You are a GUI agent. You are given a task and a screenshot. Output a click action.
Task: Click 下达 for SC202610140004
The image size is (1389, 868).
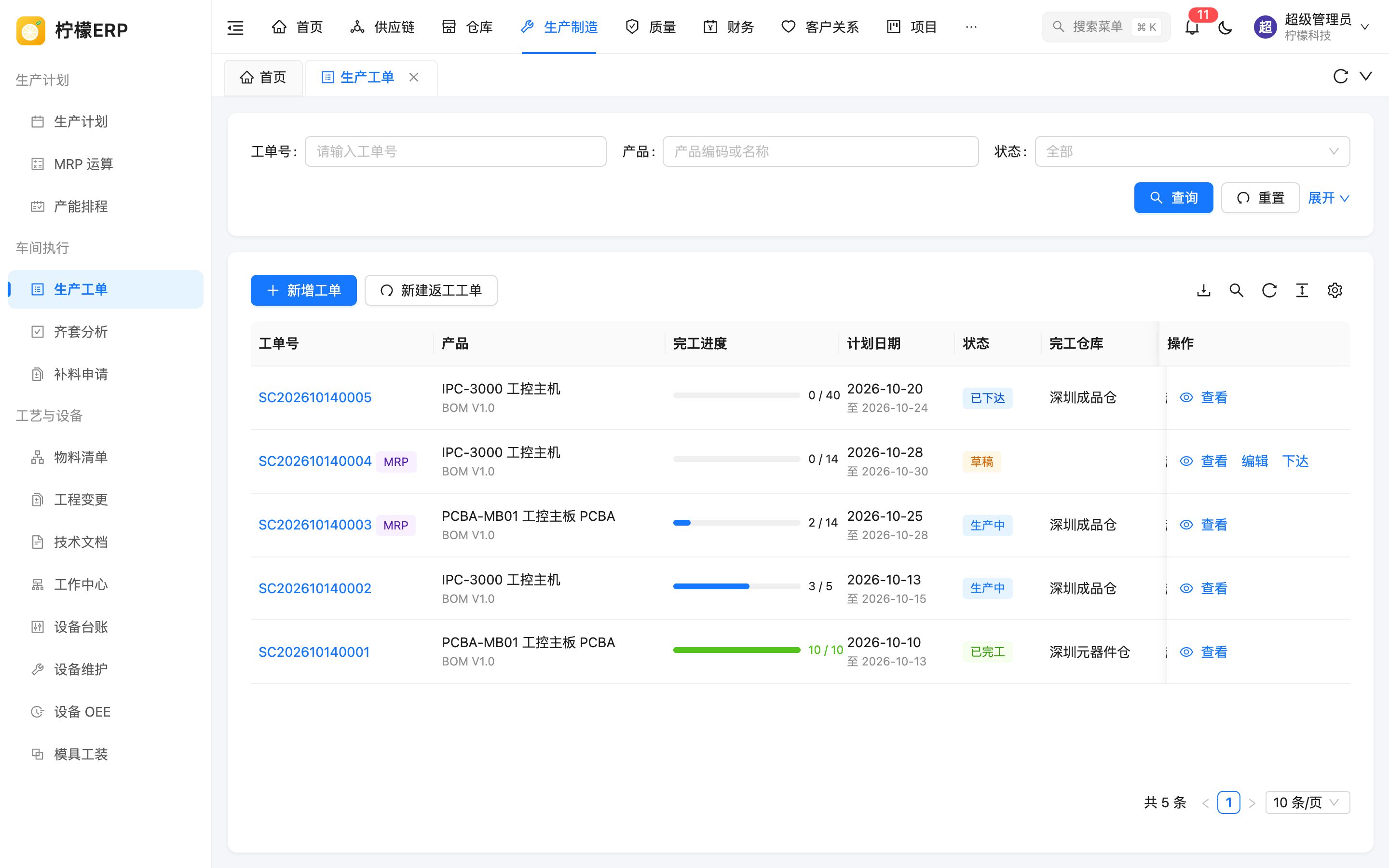[x=1295, y=461]
